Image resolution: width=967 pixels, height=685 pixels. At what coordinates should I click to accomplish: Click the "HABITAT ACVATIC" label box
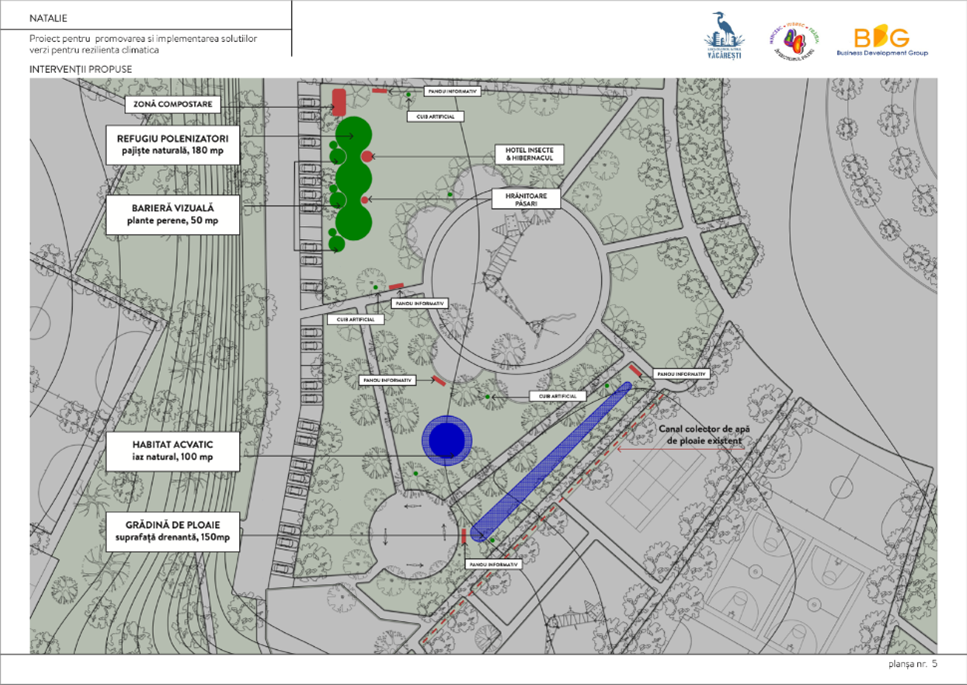173,451
